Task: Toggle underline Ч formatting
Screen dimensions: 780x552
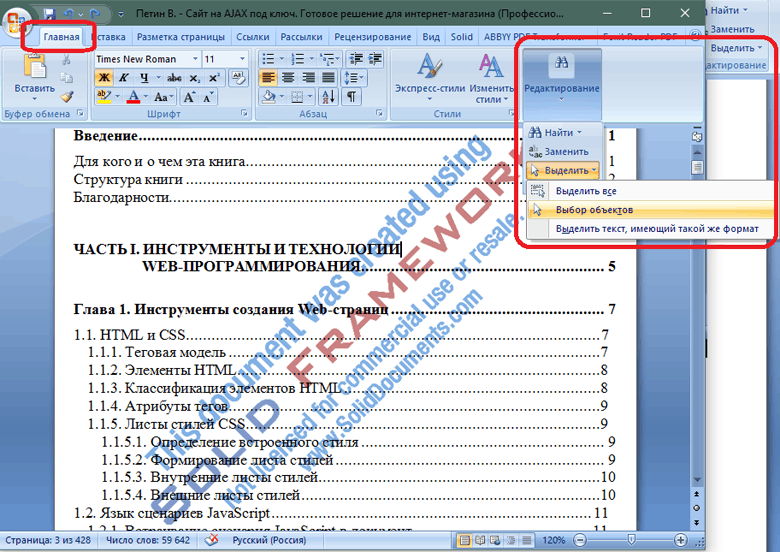Action: tap(144, 78)
